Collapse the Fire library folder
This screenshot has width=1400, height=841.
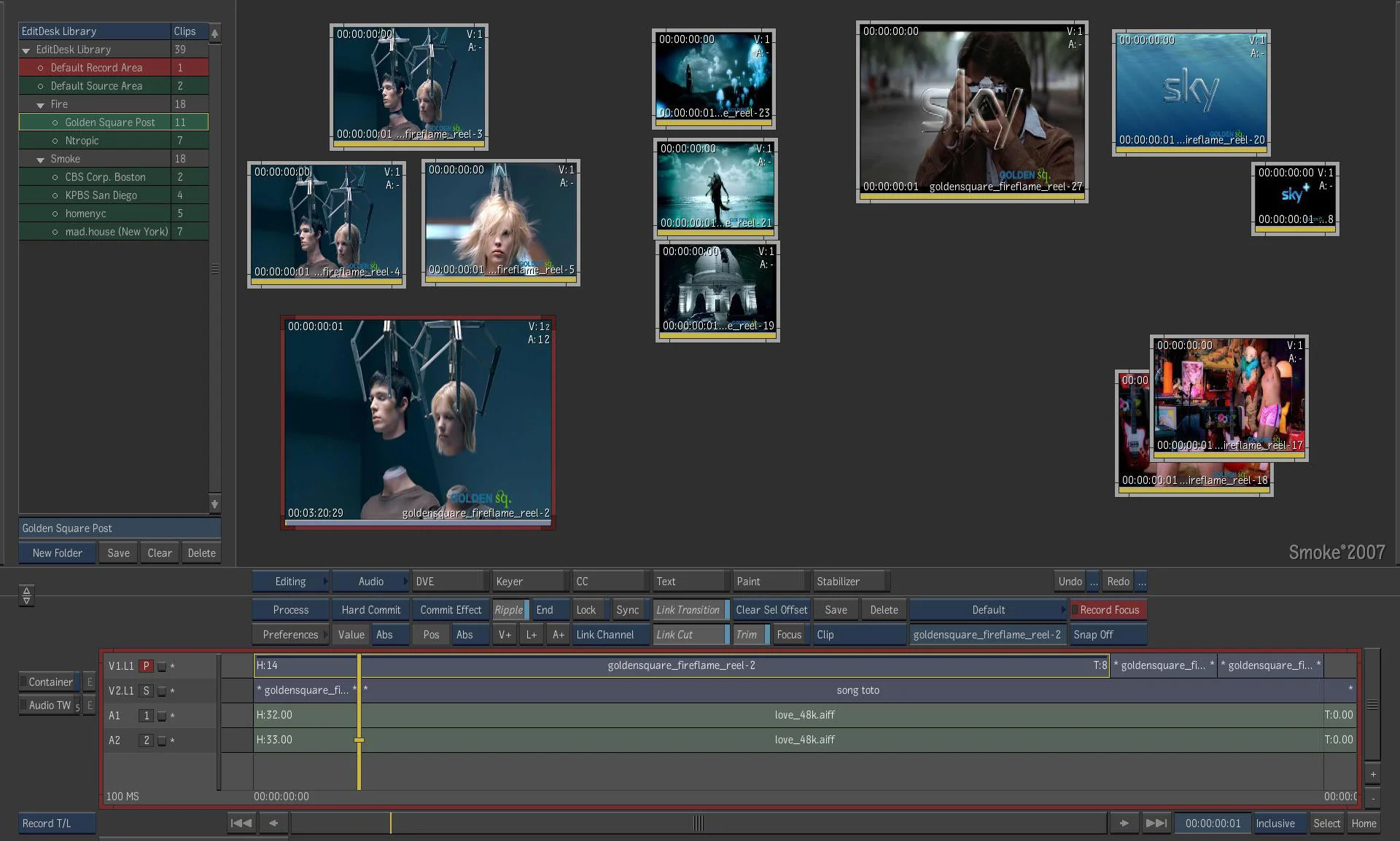pyautogui.click(x=40, y=105)
